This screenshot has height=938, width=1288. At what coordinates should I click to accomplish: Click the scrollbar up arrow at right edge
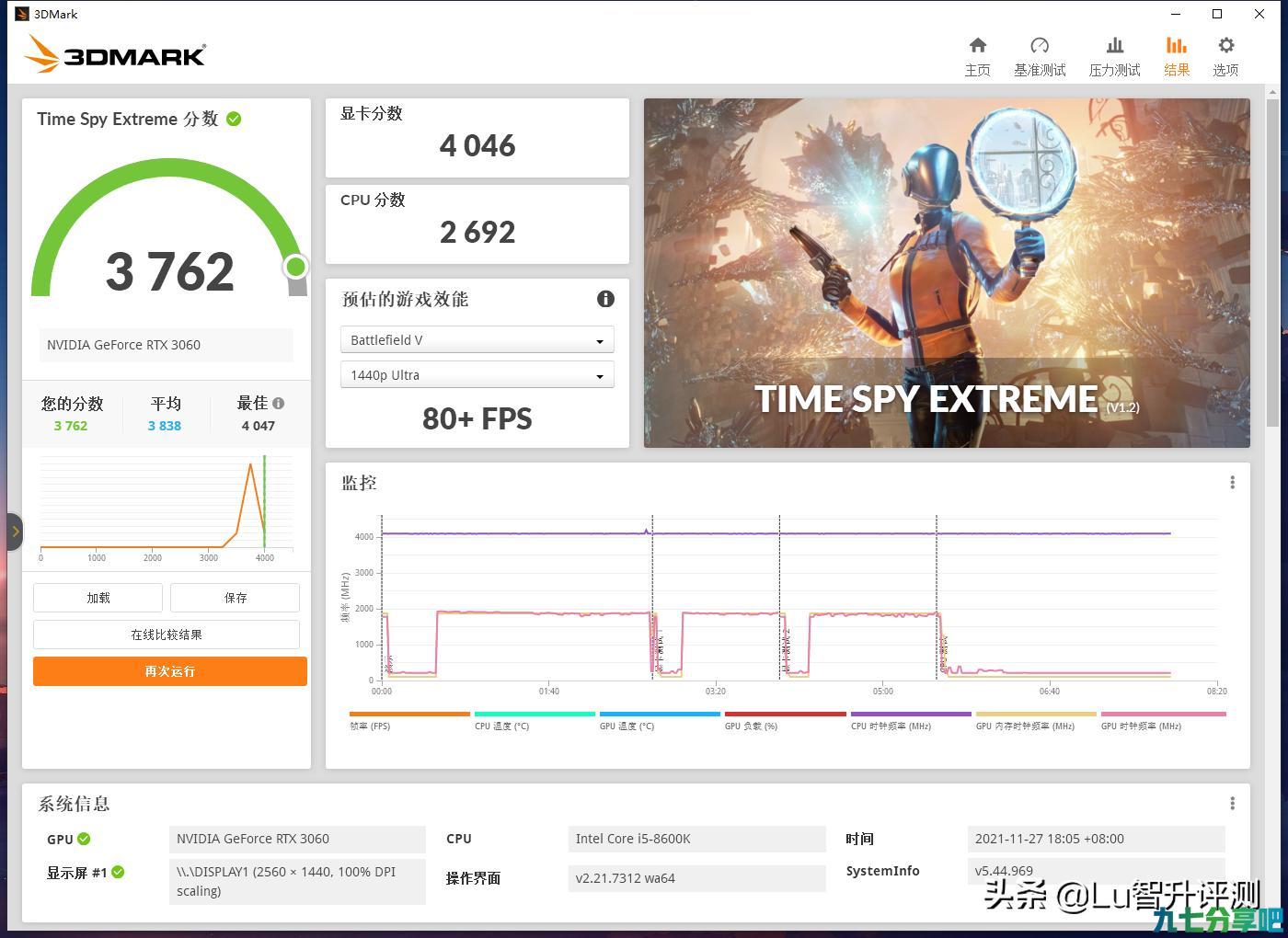point(1274,92)
